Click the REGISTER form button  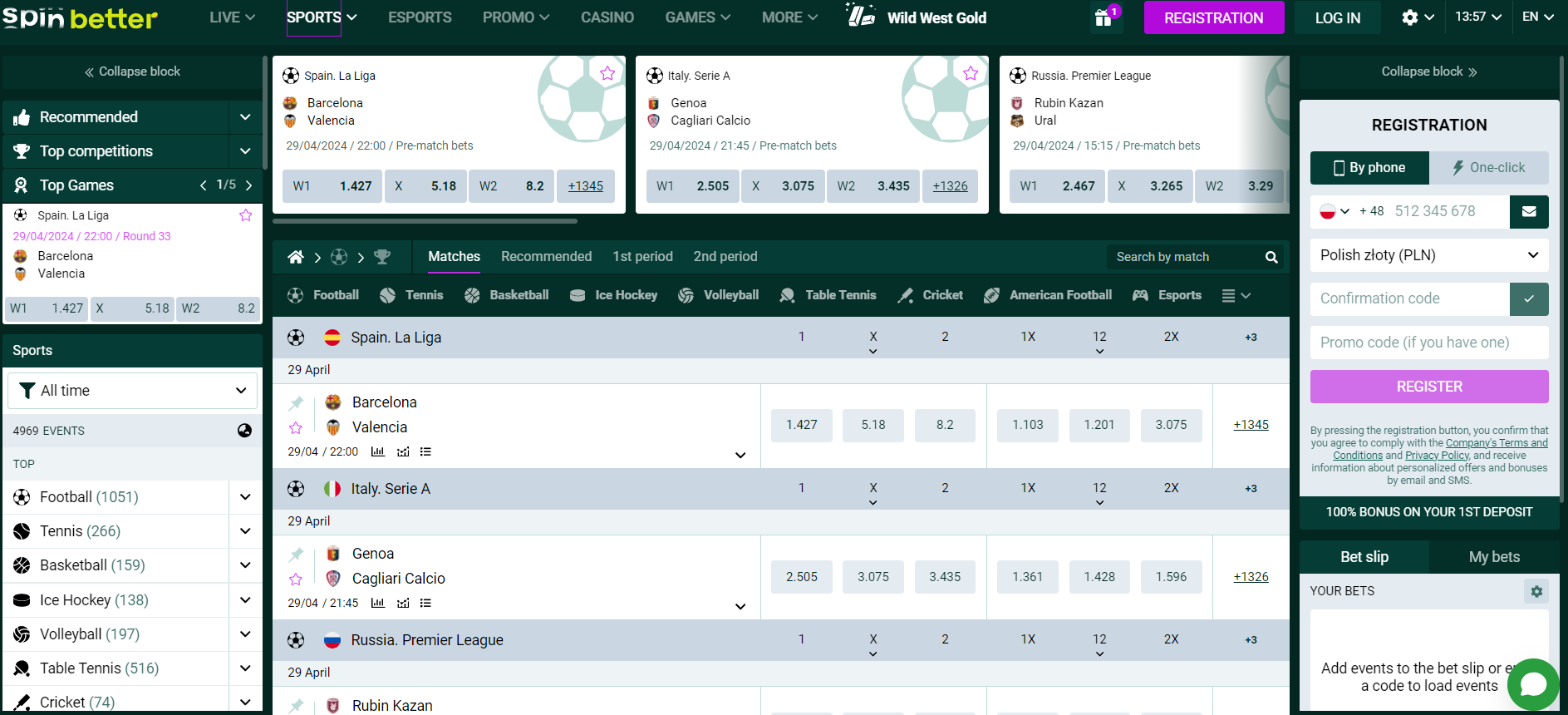(1429, 387)
